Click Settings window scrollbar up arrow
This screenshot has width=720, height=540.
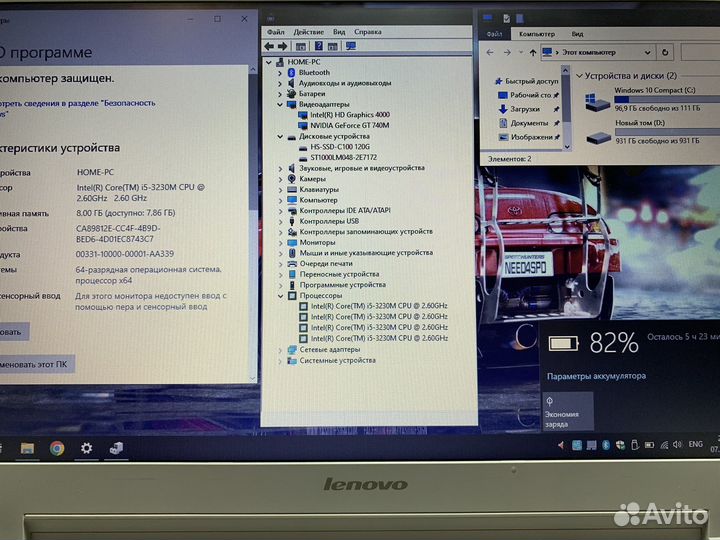click(252, 69)
